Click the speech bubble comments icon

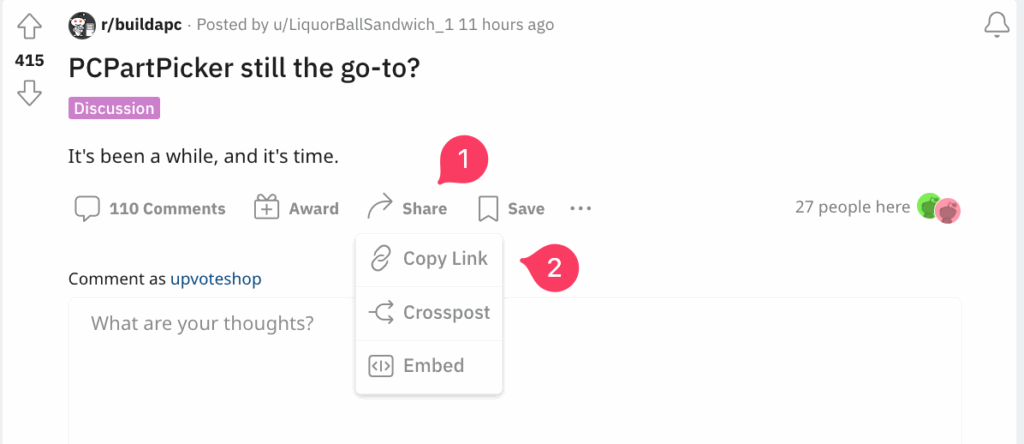88,209
